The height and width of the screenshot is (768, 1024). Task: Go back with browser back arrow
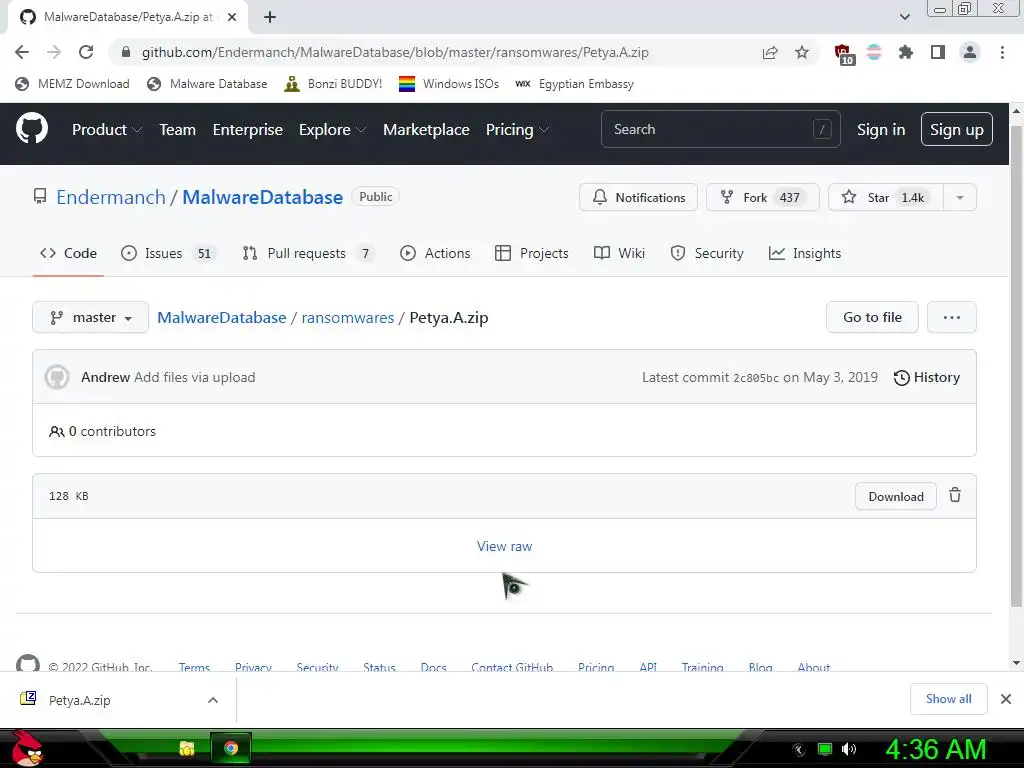[x=22, y=52]
